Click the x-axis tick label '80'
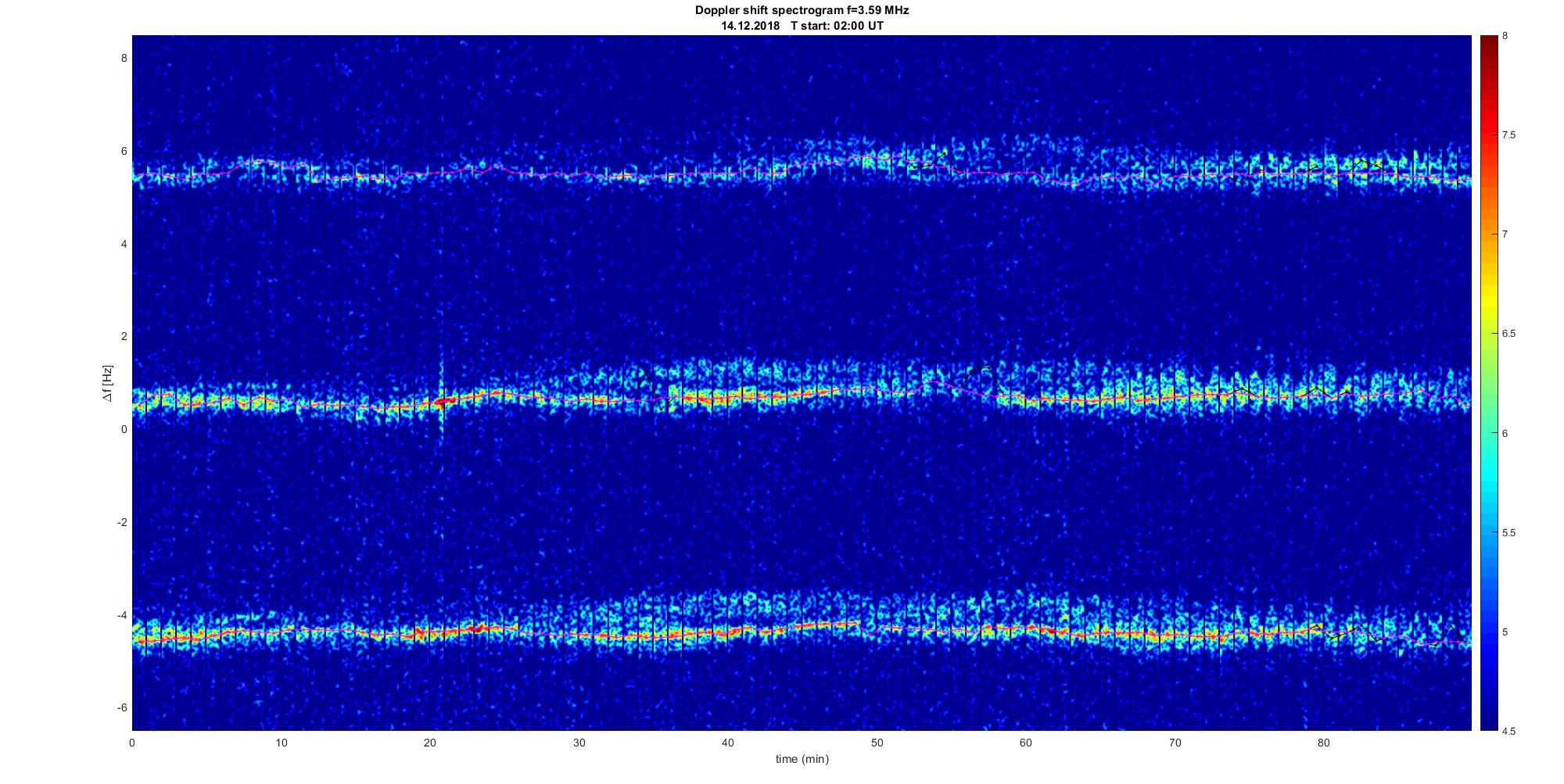 1323,743
